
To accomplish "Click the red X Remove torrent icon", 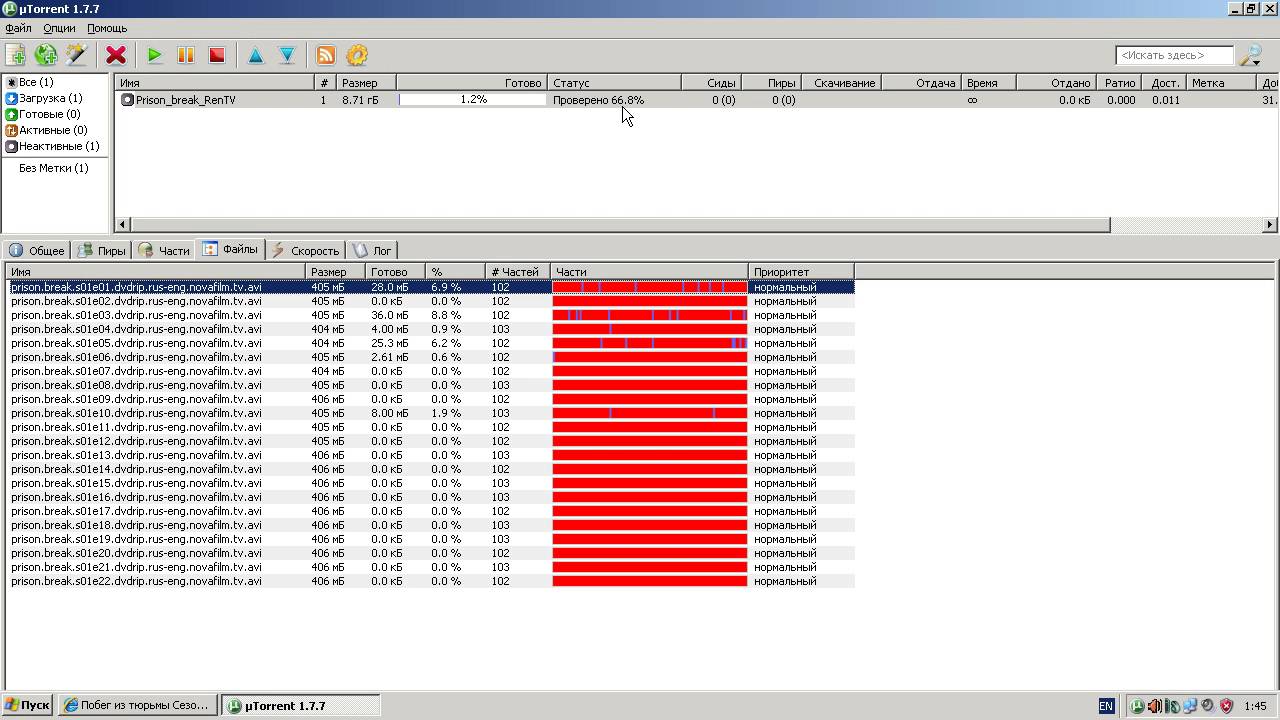I will (x=116, y=55).
